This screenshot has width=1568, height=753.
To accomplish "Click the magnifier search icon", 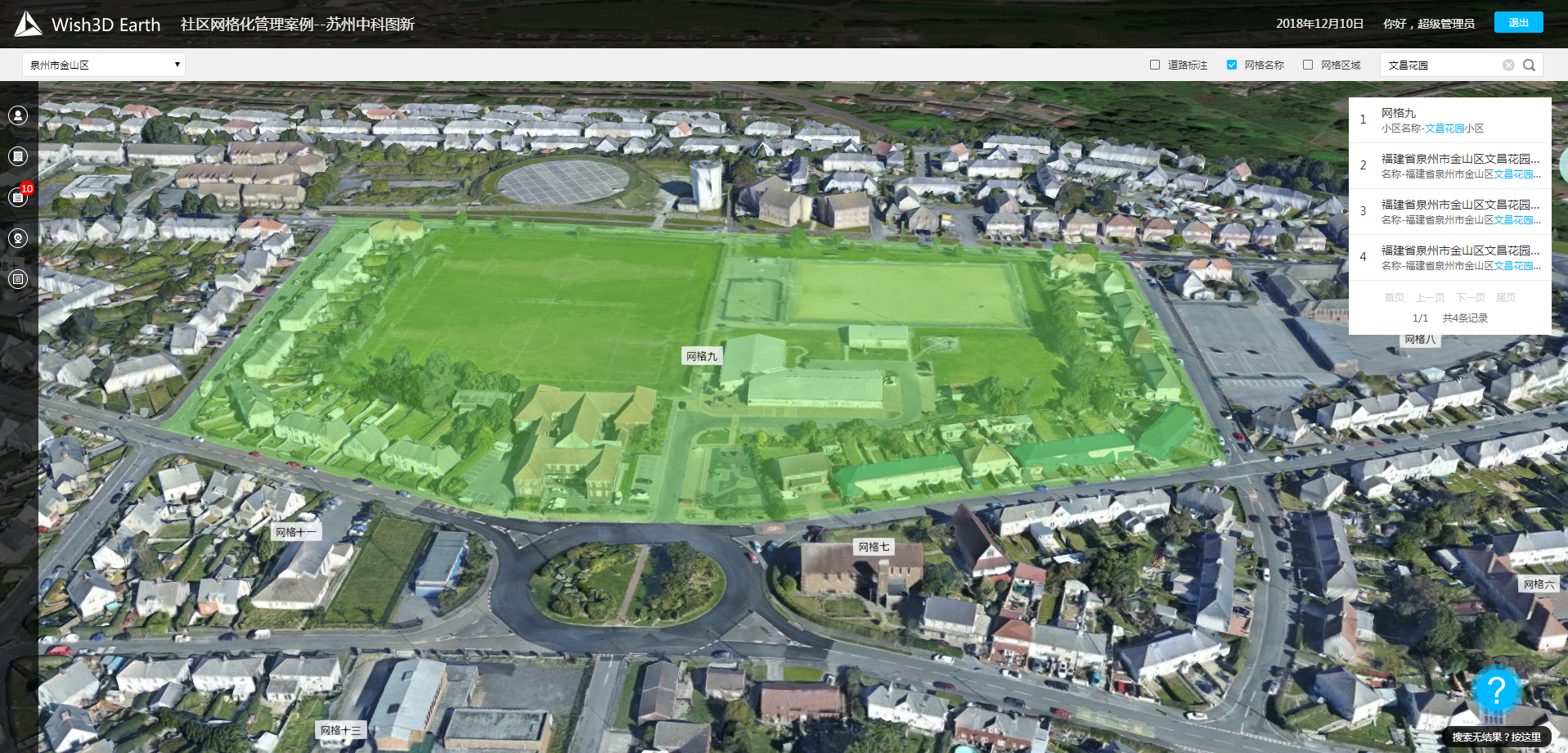I will point(1529,65).
